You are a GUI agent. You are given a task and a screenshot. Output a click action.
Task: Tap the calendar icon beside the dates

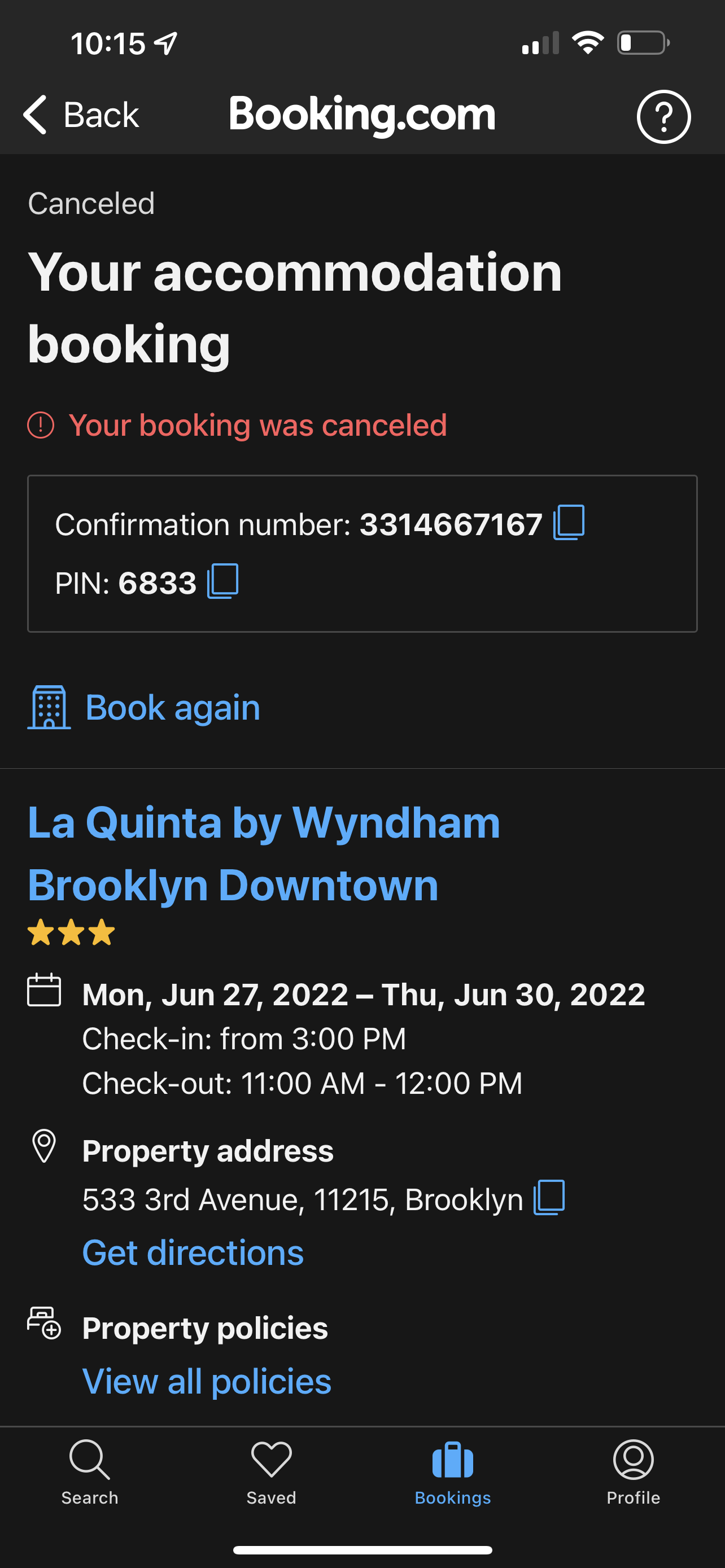point(45,991)
